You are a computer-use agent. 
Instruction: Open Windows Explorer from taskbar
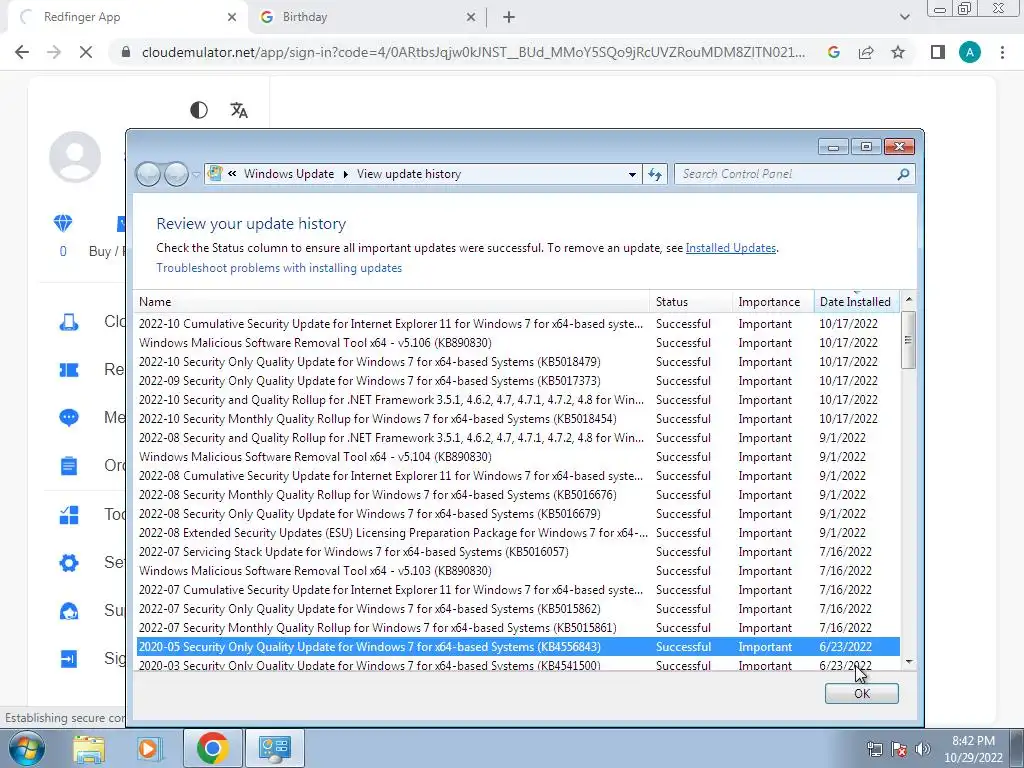(89, 748)
